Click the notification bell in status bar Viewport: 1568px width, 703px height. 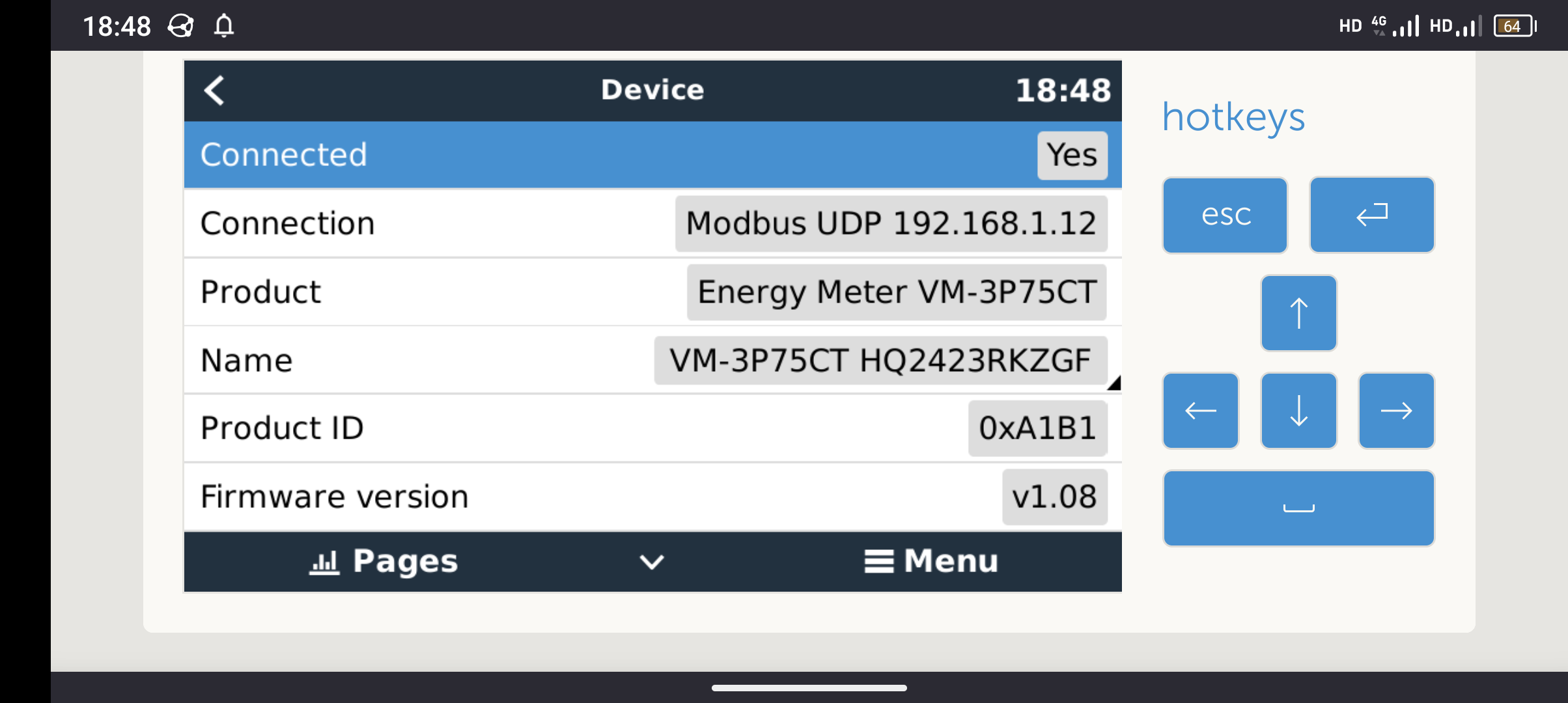224,25
